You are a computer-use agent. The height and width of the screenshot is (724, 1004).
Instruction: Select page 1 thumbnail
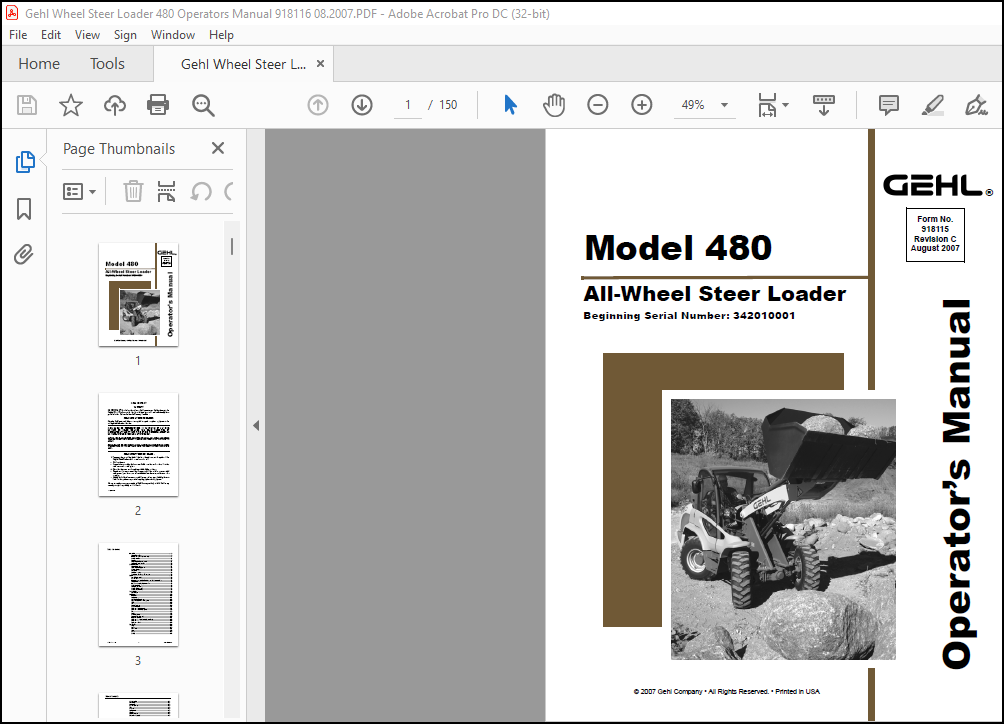(138, 294)
